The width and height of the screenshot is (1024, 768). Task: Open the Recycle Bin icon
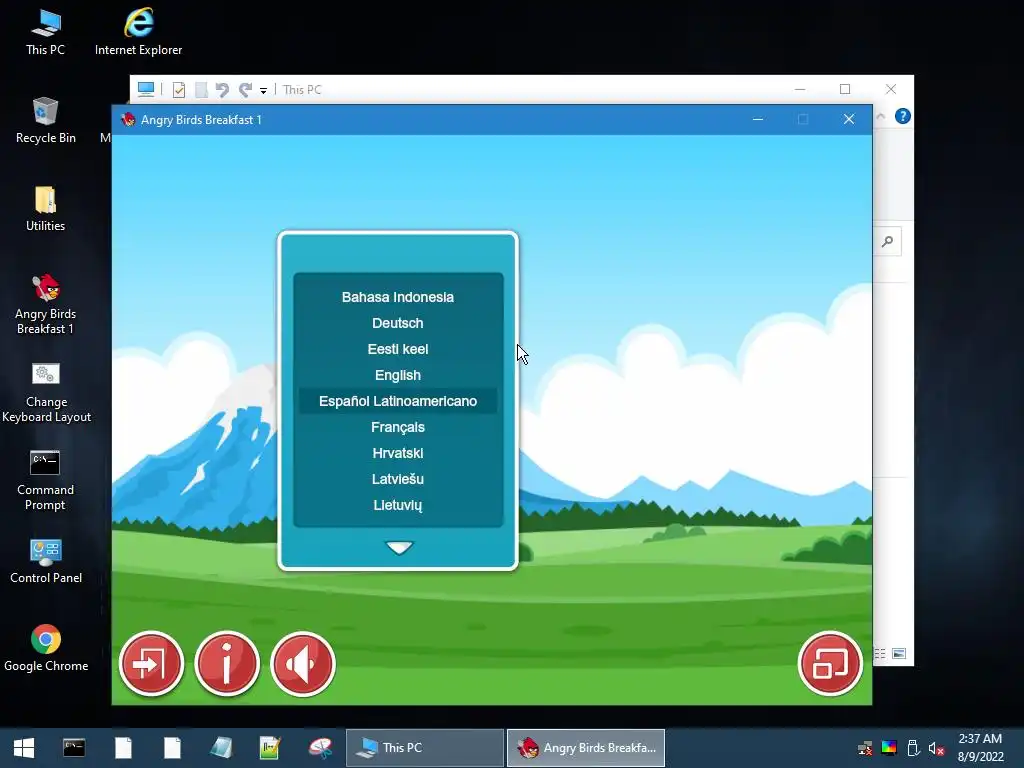[45, 120]
